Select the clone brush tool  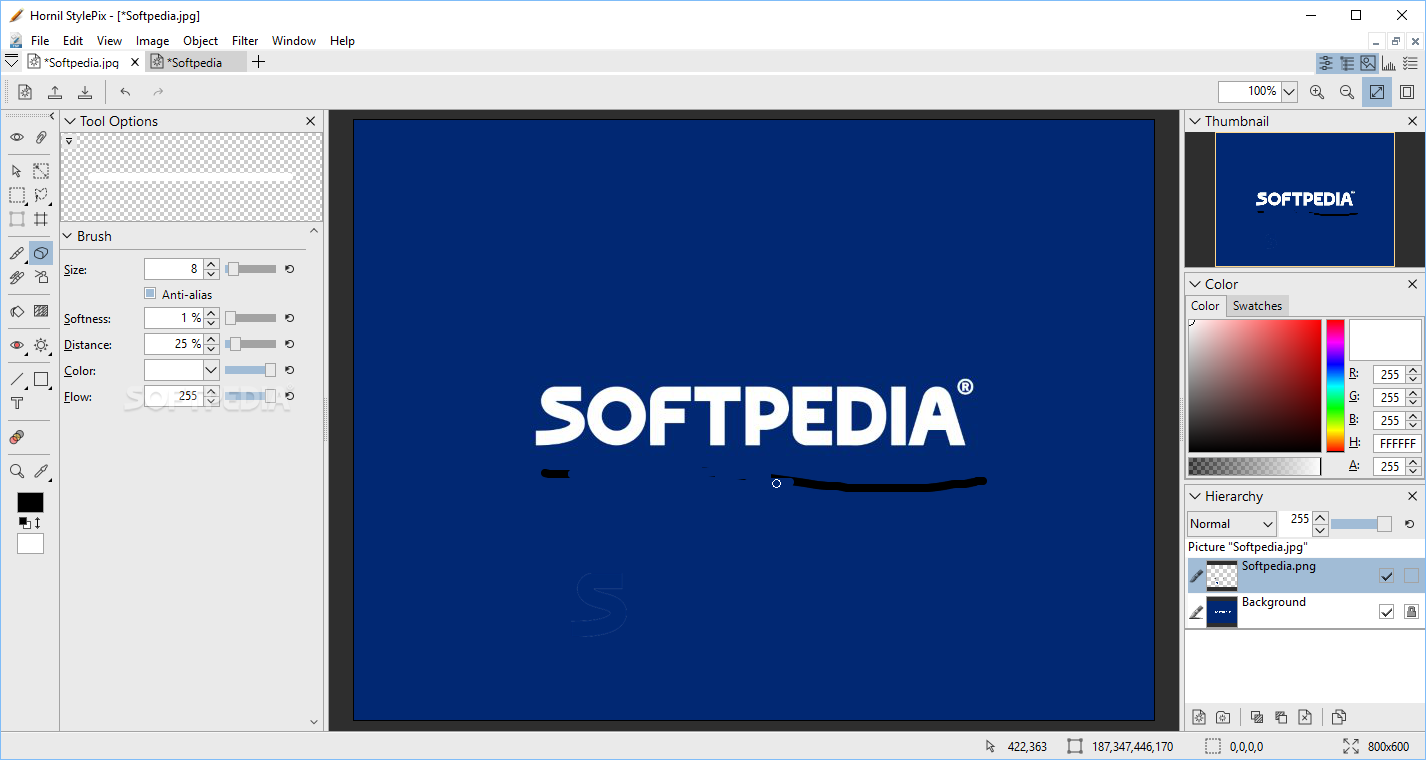[x=17, y=277]
